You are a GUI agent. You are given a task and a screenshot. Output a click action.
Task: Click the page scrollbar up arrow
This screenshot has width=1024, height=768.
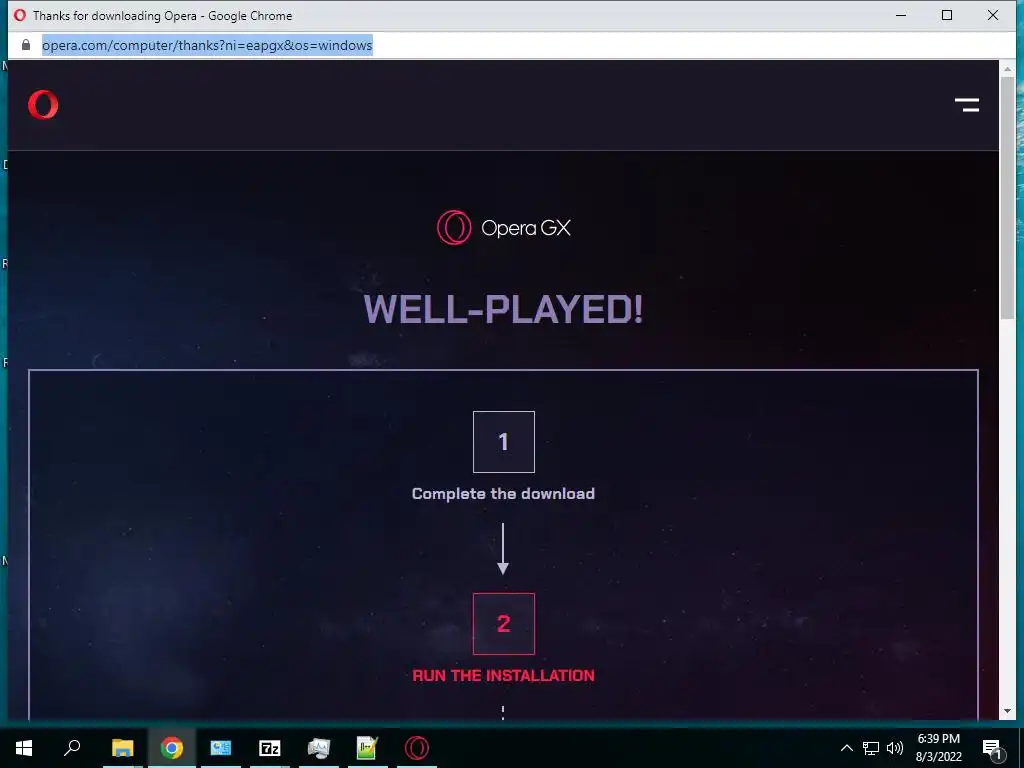click(1007, 68)
